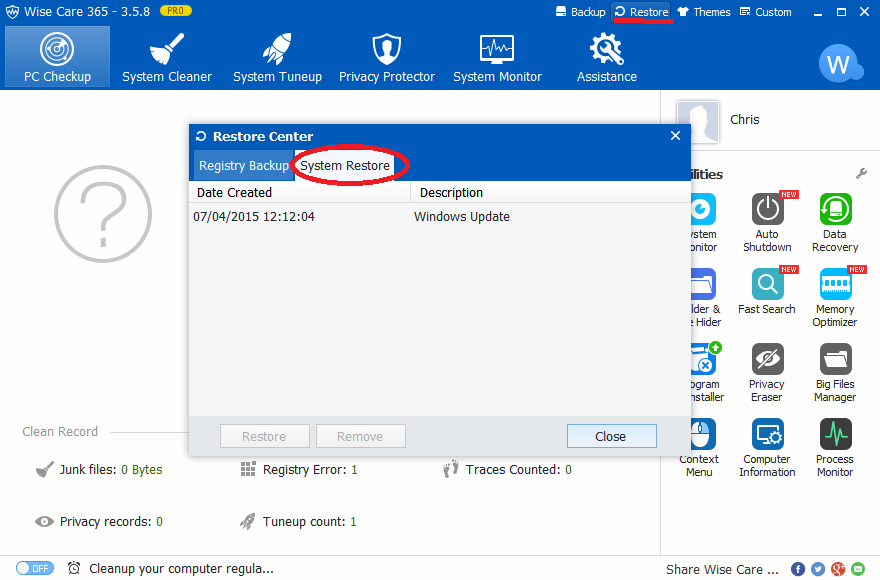Screen dimensions: 880x580
Task: Open the PC Checkup section
Action: pyautogui.click(x=57, y=57)
